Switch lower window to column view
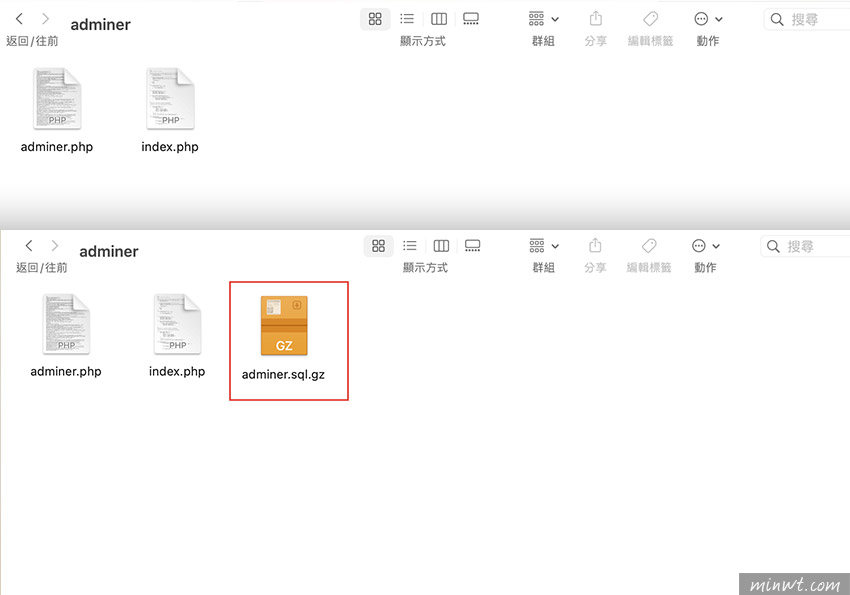850x595 pixels. [x=441, y=246]
